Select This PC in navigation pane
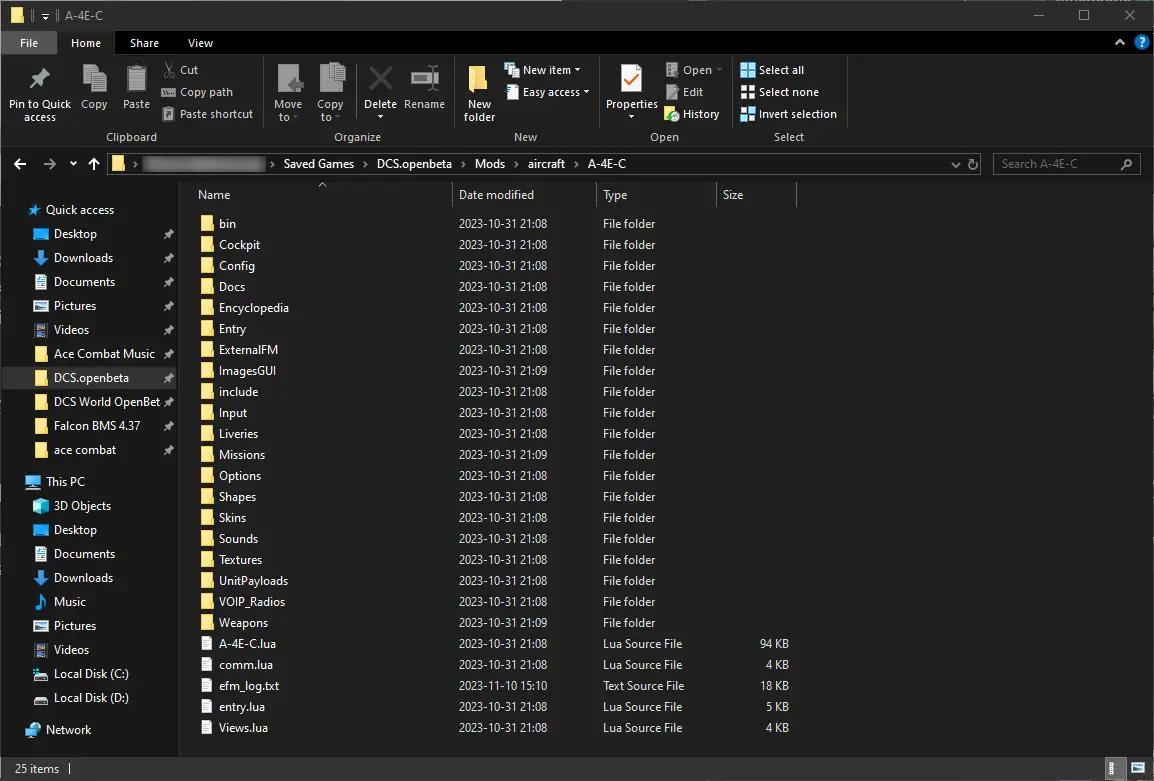1154x781 pixels. click(65, 482)
